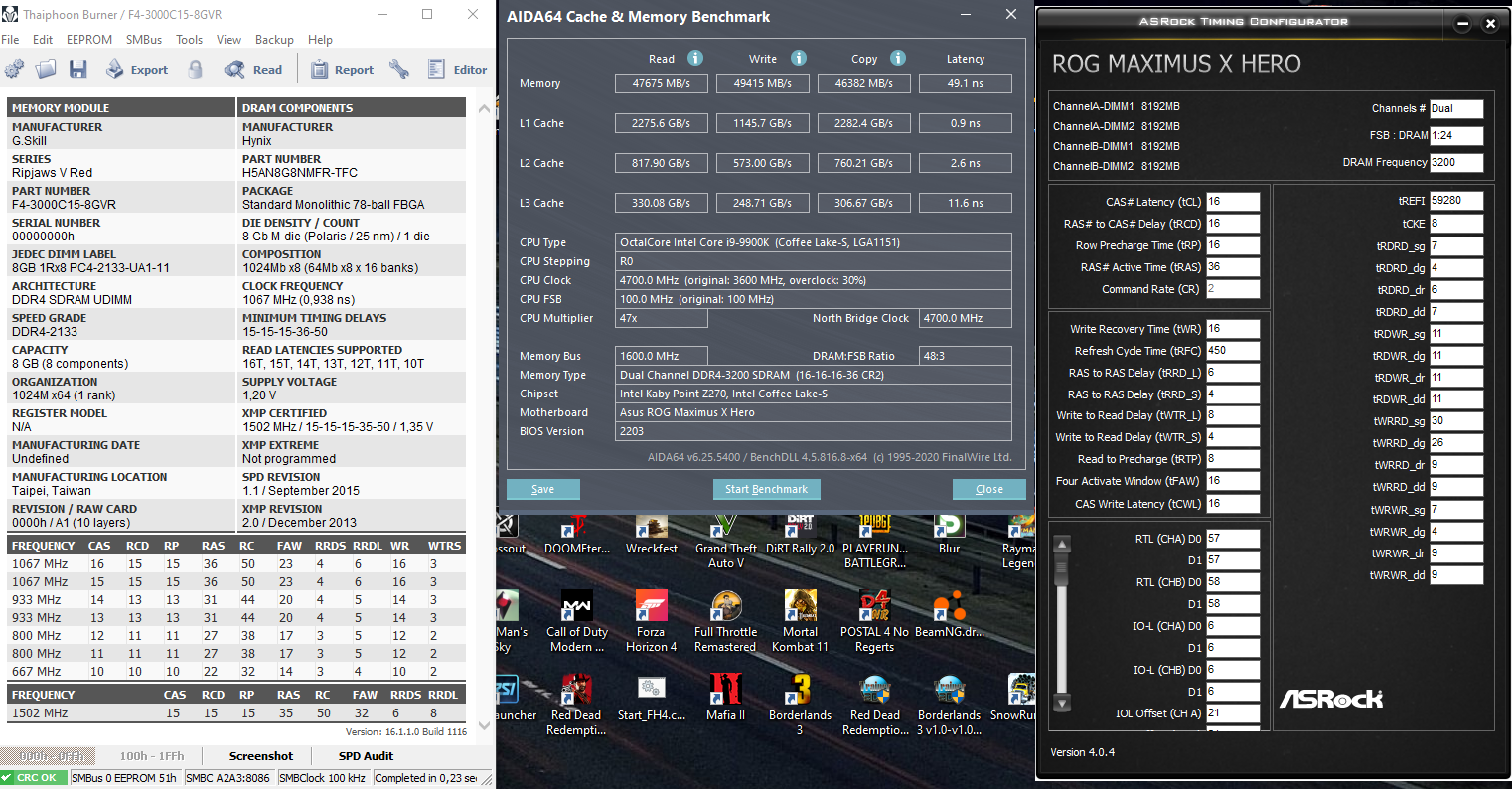Viewport: 1512px width, 789px height.
Task: Click the DRAM Frequency field showing 3200
Action: (1456, 162)
